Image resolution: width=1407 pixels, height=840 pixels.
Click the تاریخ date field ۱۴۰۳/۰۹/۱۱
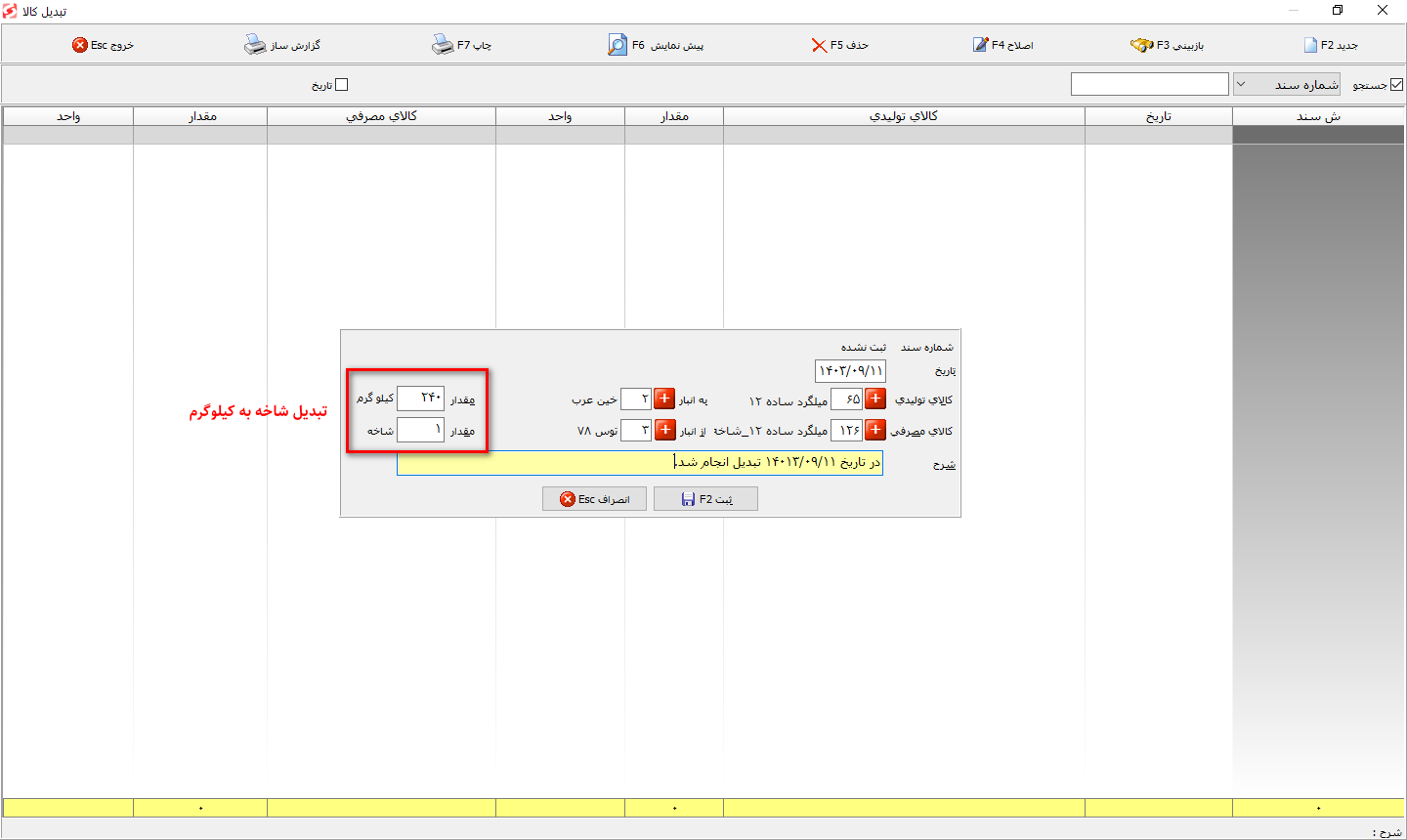pos(850,371)
